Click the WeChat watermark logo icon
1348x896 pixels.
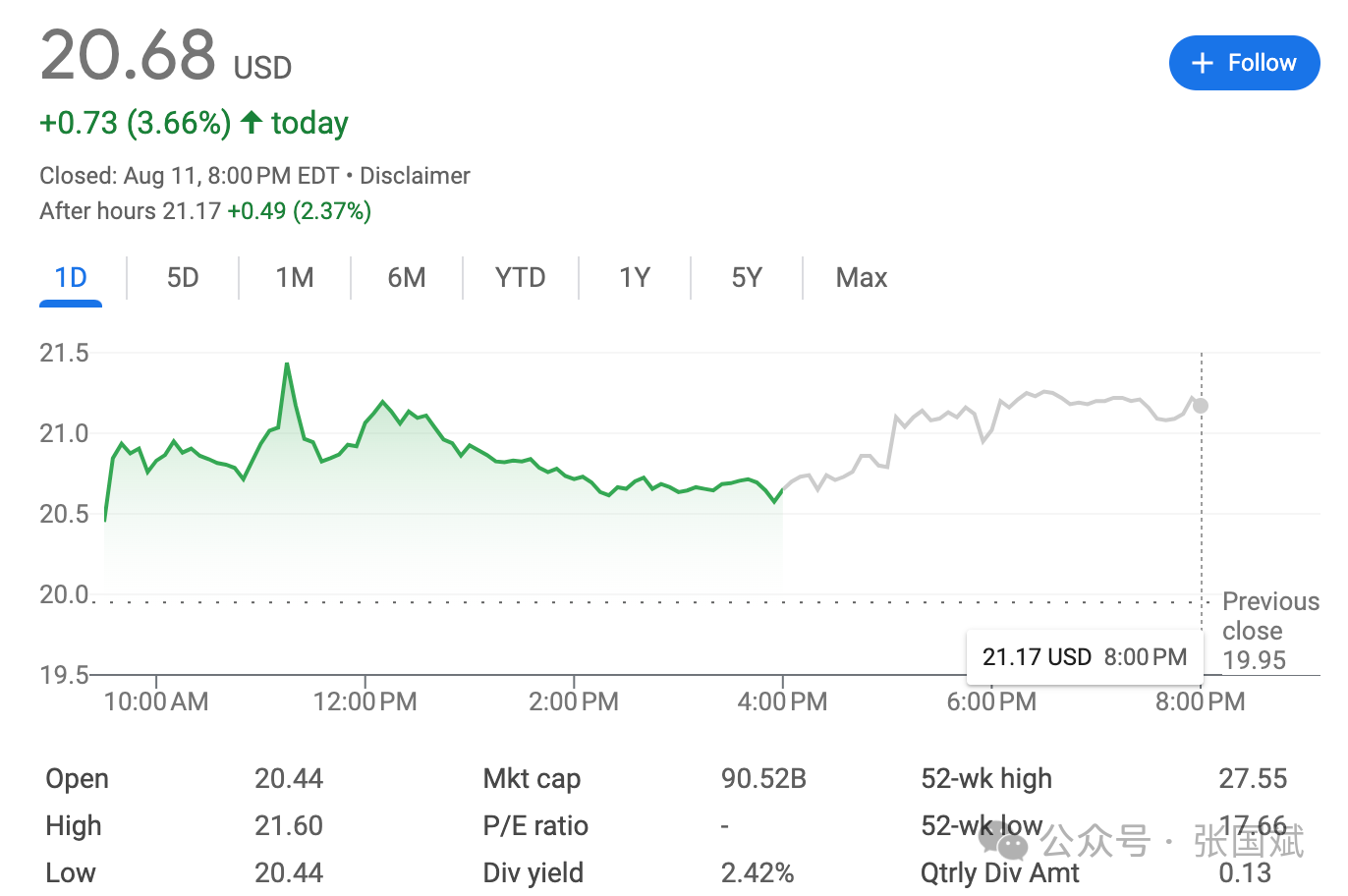tap(1003, 841)
